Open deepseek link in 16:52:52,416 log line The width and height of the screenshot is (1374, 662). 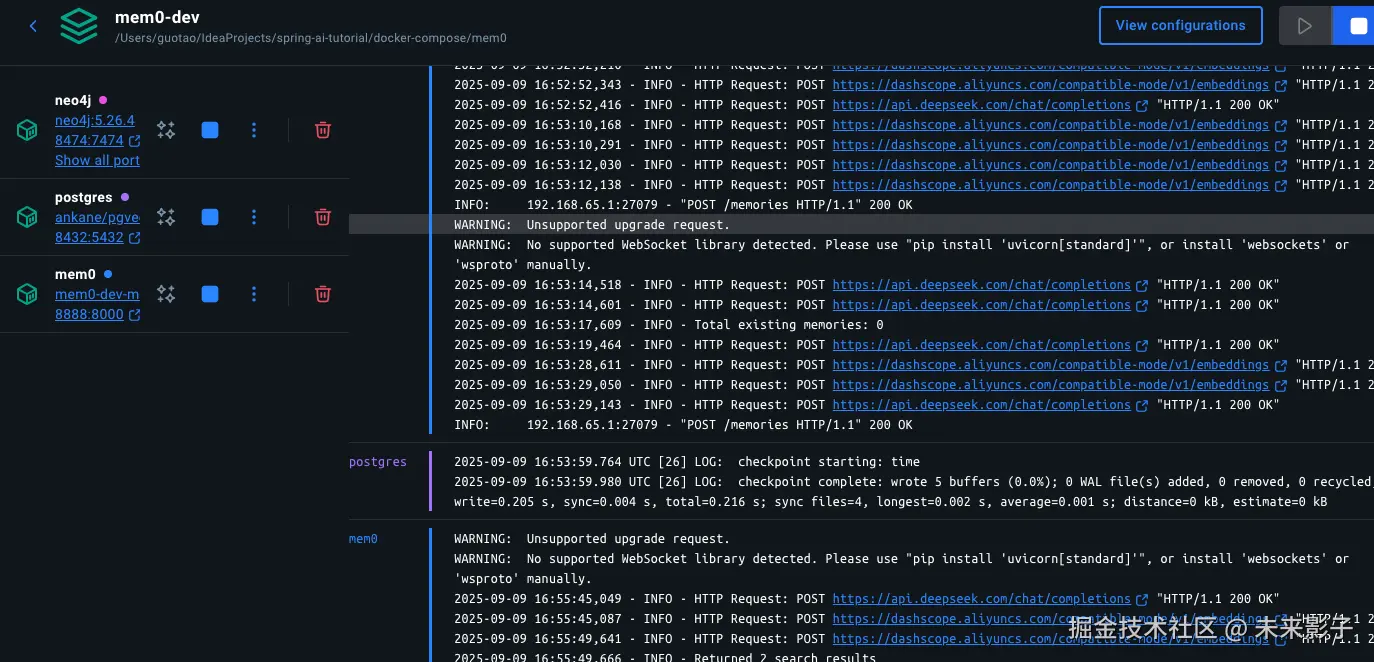coord(981,105)
